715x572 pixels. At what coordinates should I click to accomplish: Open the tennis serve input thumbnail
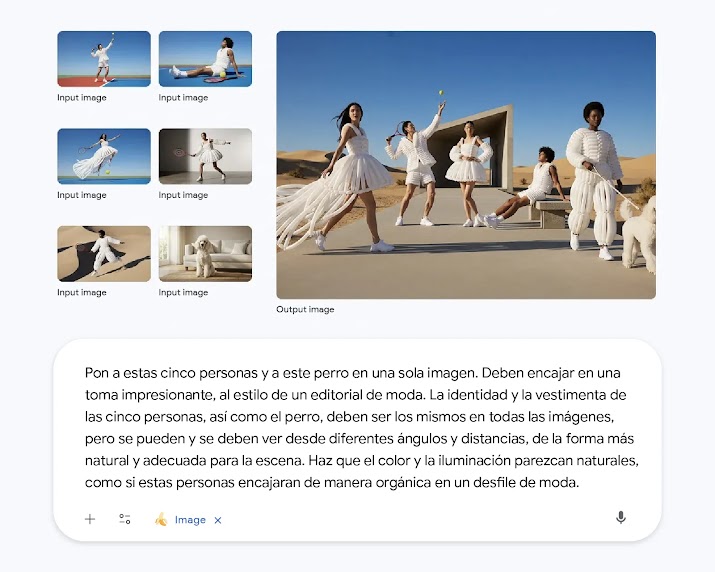click(x=104, y=59)
